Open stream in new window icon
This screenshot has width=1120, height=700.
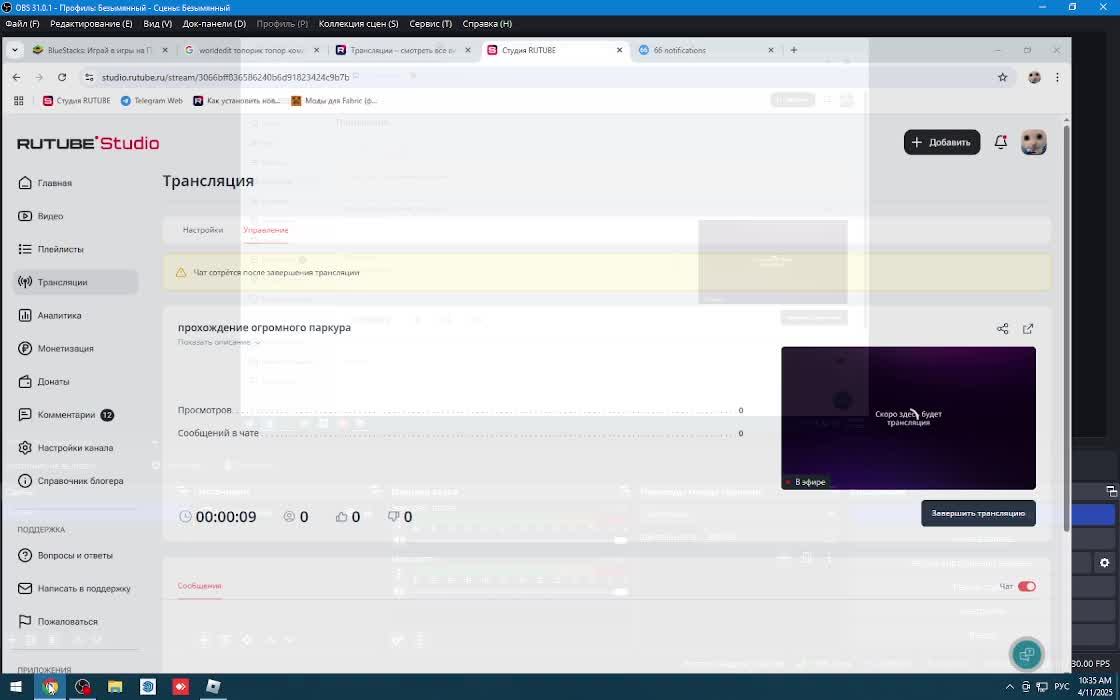pyautogui.click(x=1028, y=329)
